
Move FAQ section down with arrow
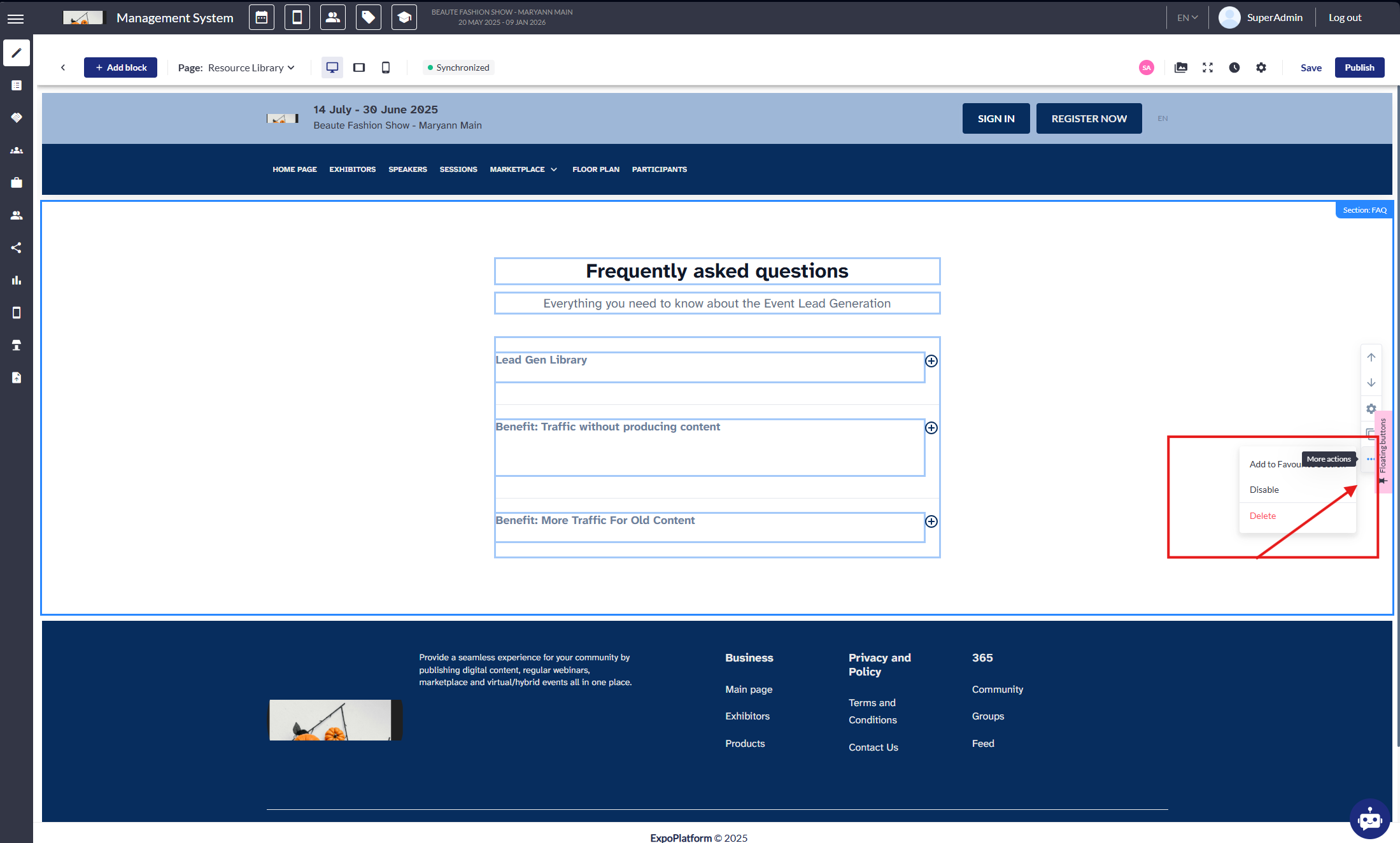(x=1371, y=383)
